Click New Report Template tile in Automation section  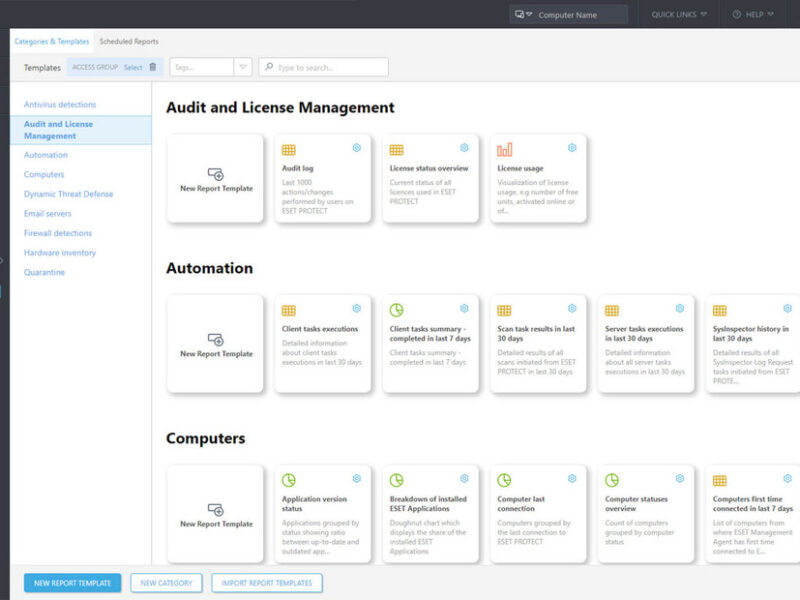point(216,343)
